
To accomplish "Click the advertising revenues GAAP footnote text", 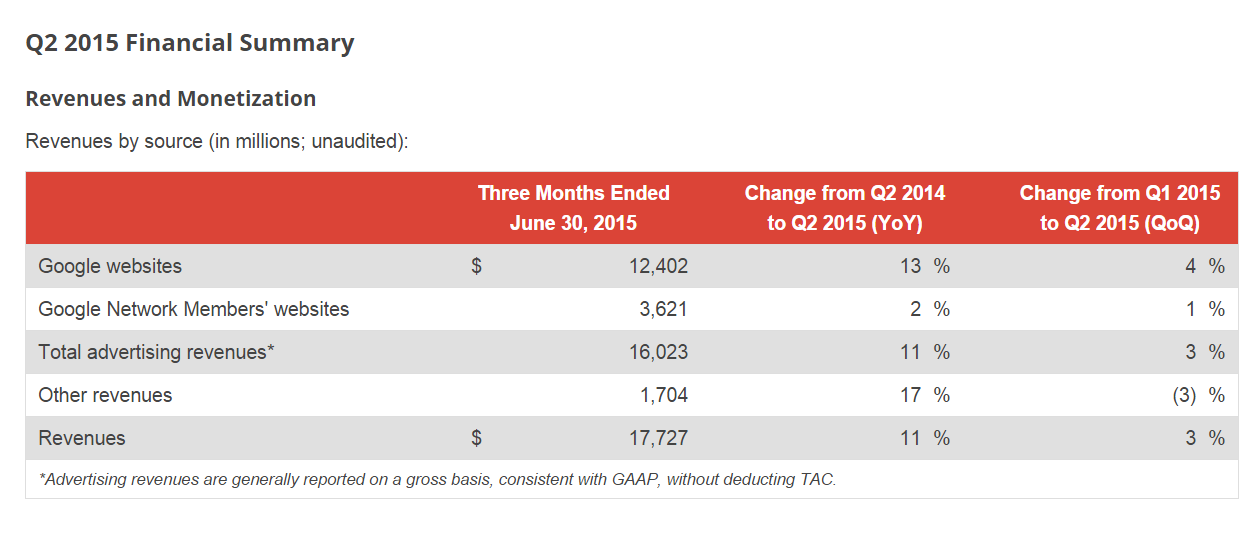I will (x=437, y=480).
